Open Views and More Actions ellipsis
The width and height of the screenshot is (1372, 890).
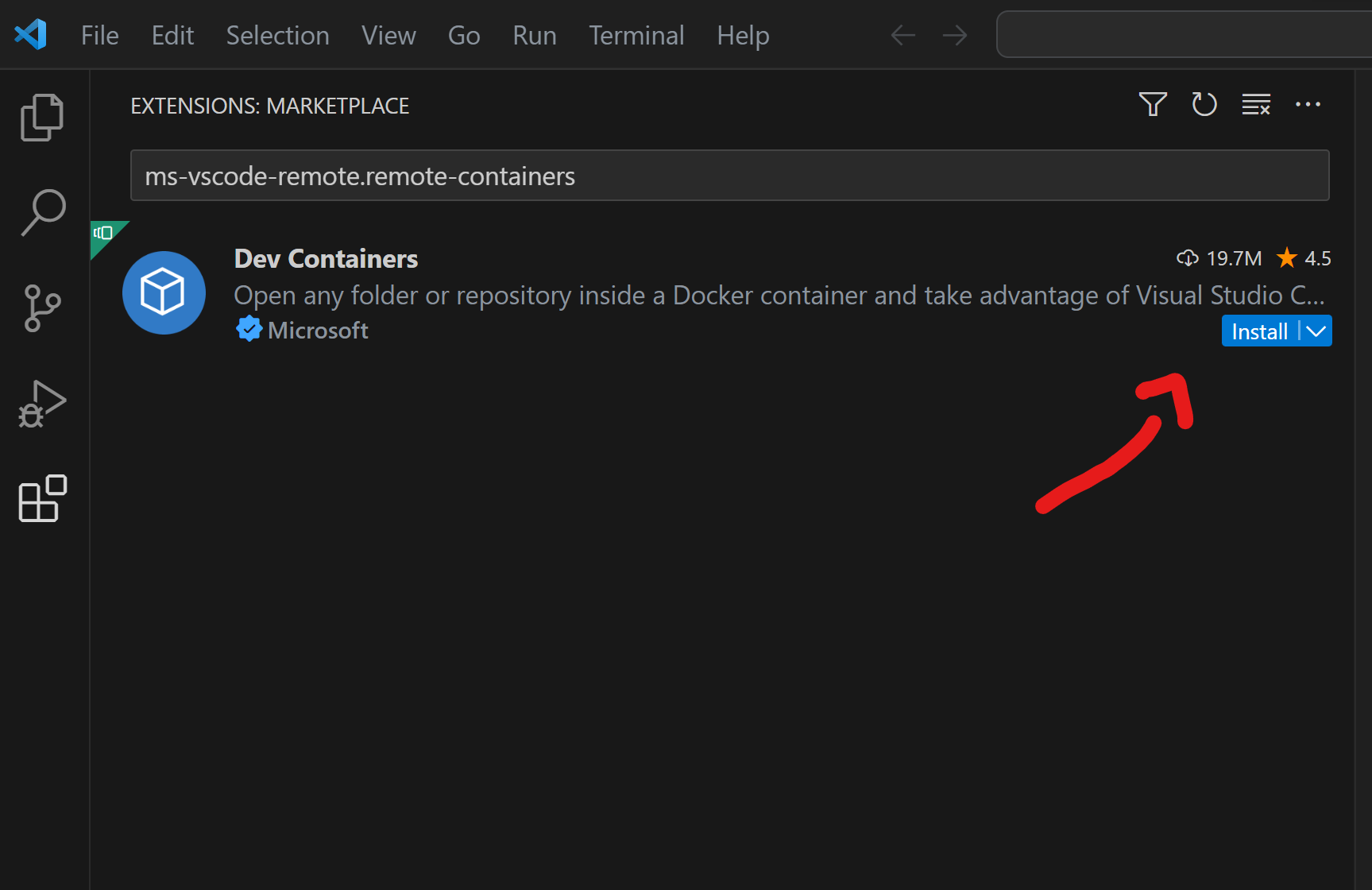[1308, 104]
